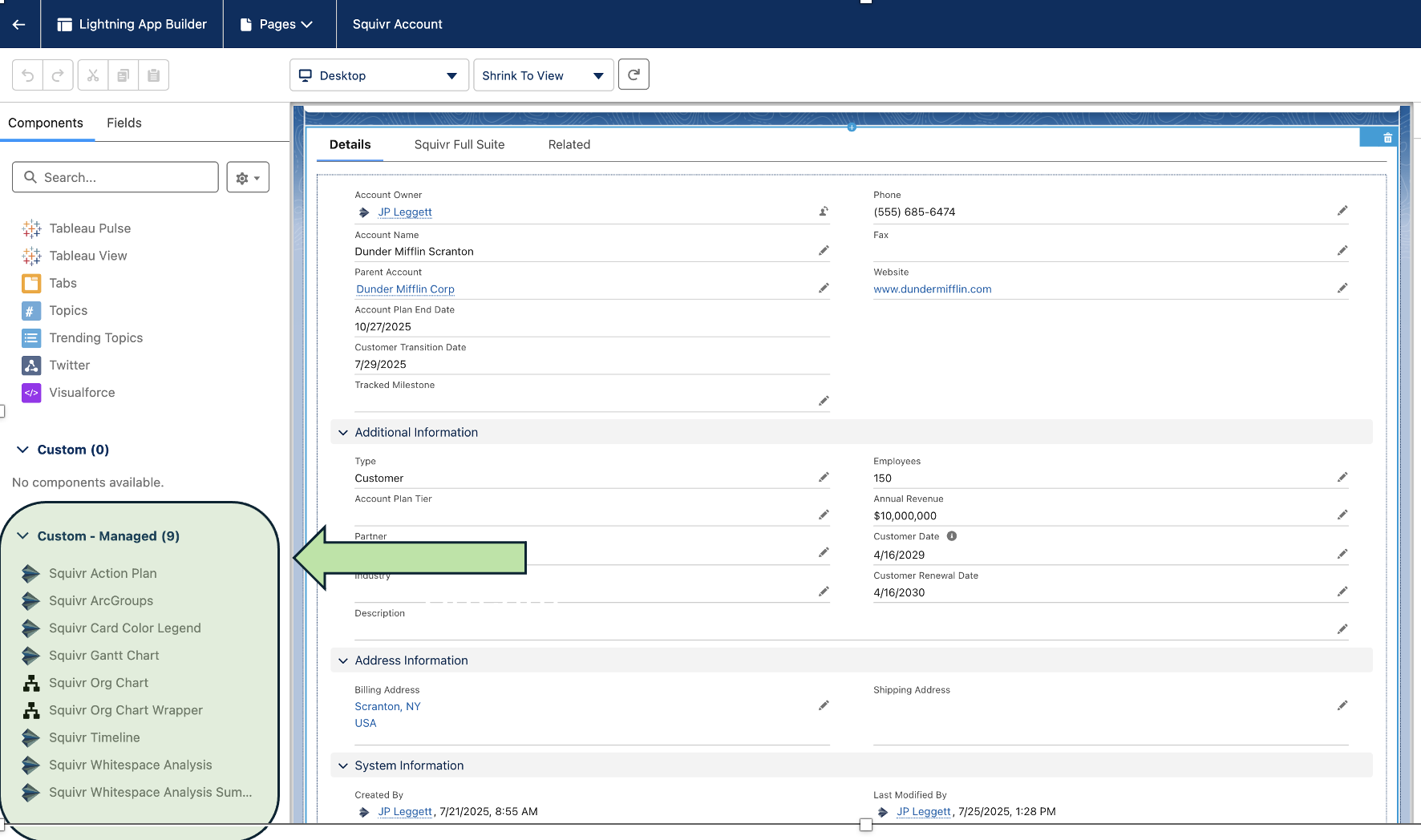Select the Trending Topics component
The image size is (1421, 840).
(96, 337)
